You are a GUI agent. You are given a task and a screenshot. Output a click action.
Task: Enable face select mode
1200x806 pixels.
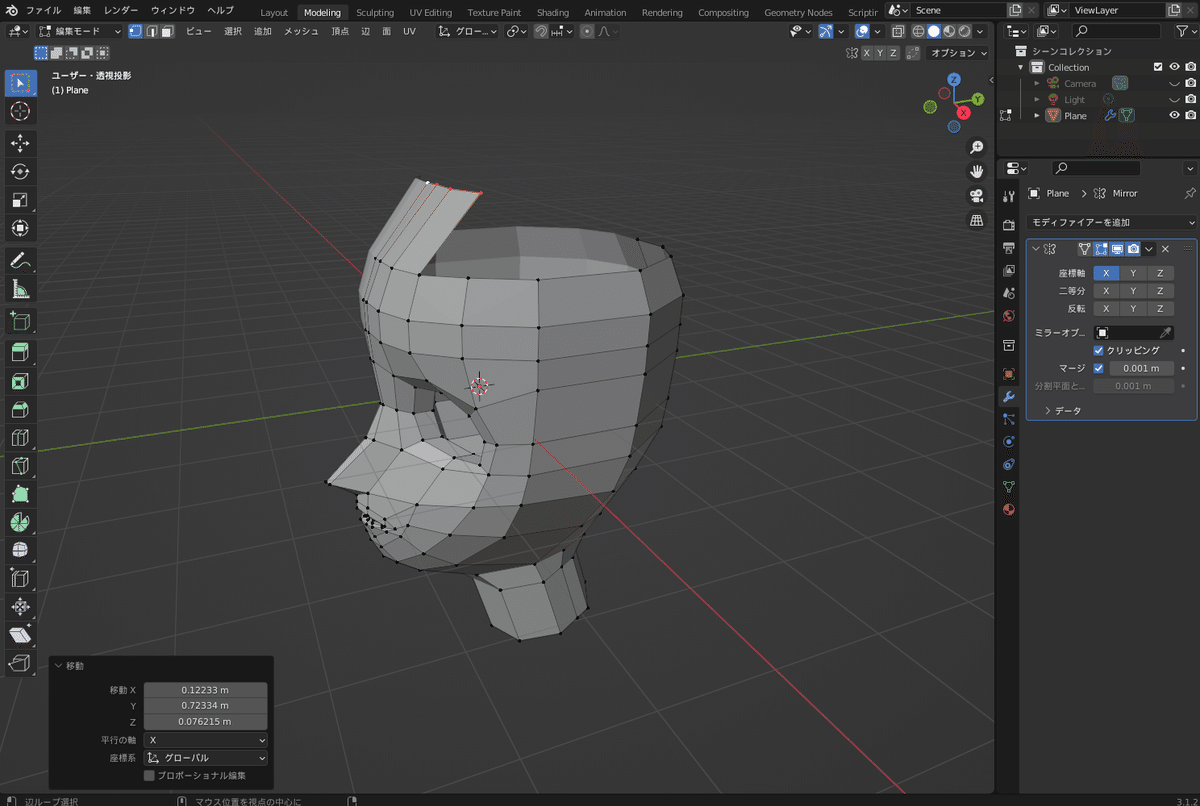[x=167, y=31]
